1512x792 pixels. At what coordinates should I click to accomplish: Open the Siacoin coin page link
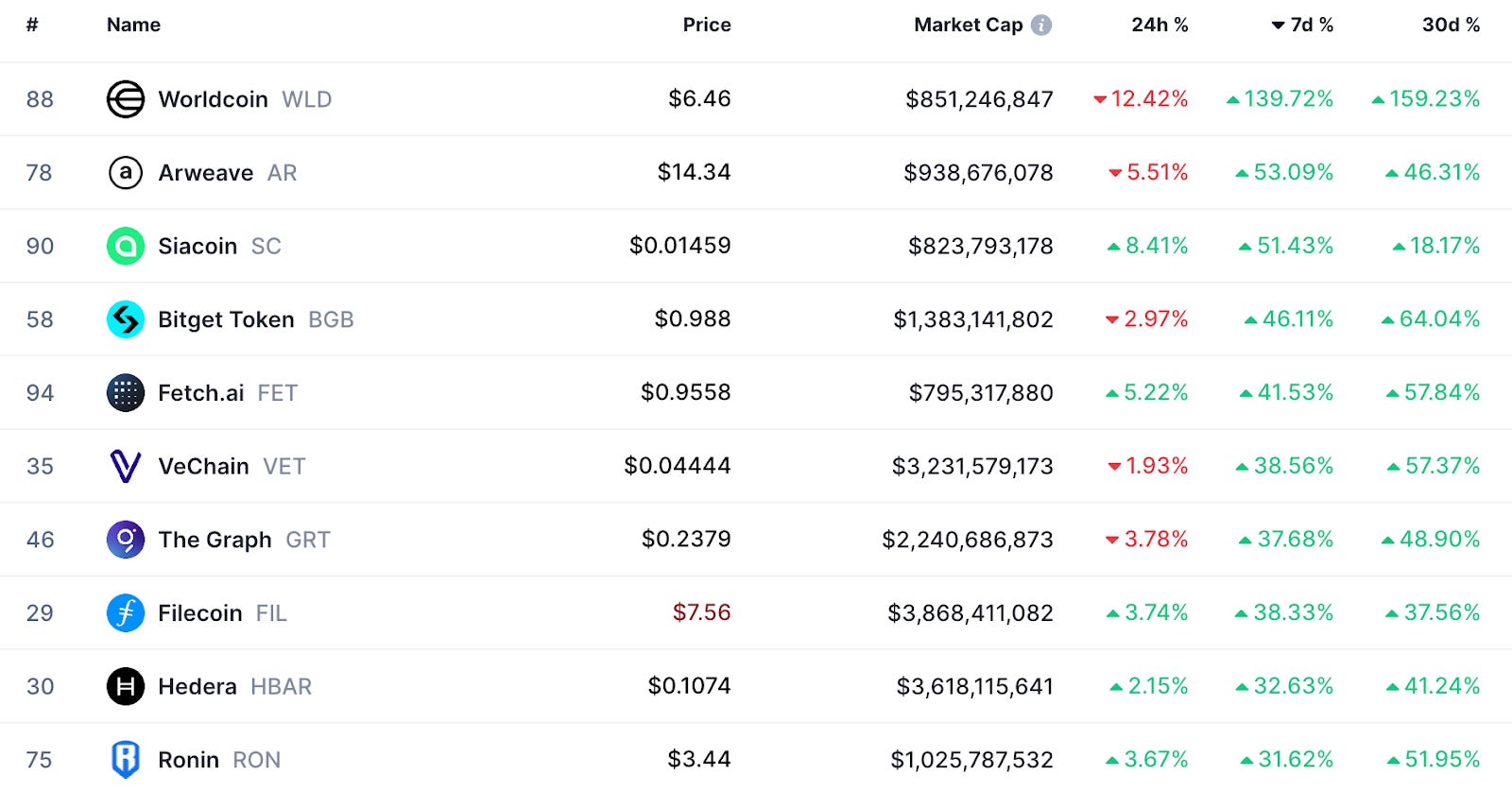[x=198, y=246]
